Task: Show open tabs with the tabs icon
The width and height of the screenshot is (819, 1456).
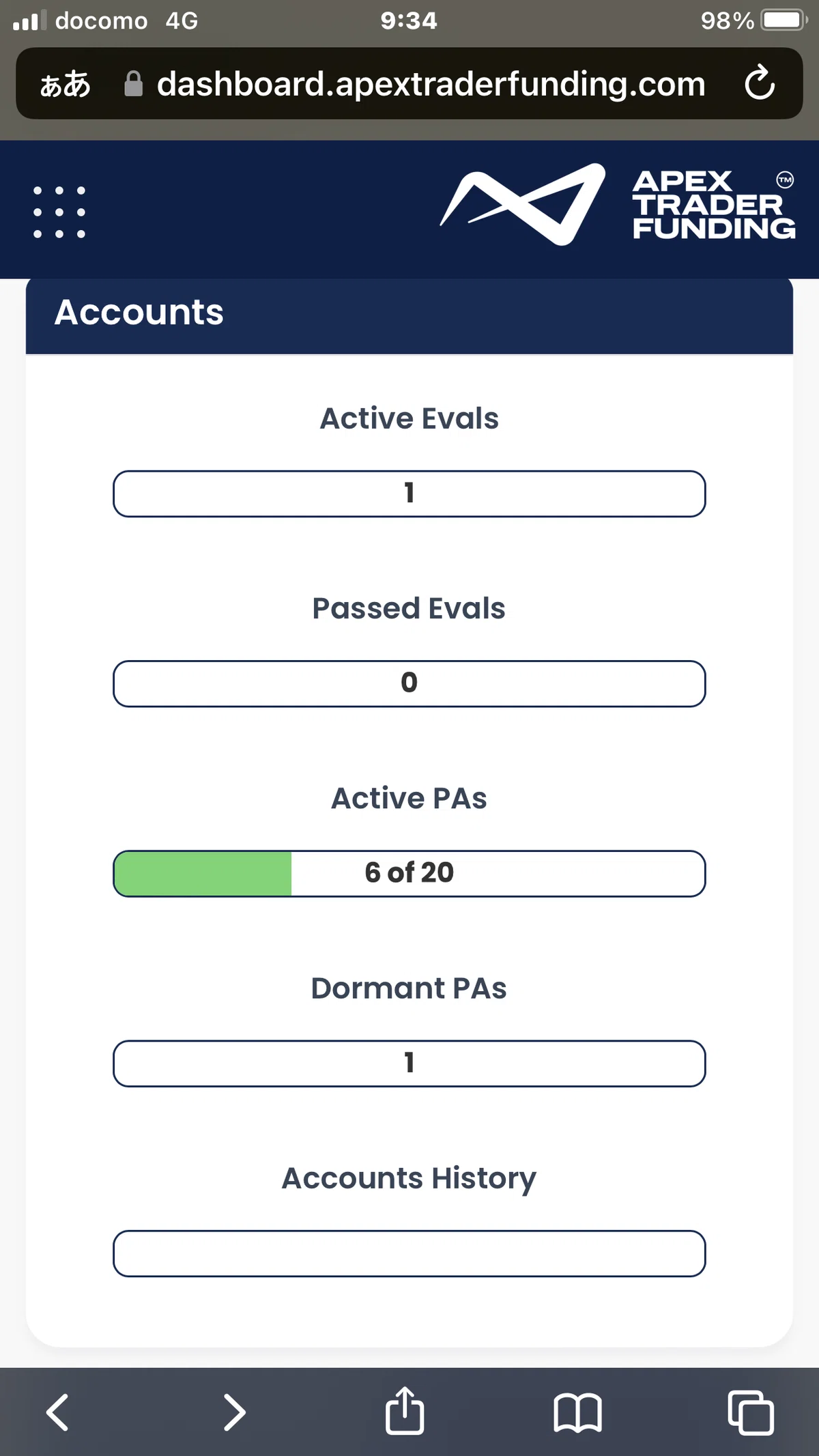Action: pos(751,1412)
